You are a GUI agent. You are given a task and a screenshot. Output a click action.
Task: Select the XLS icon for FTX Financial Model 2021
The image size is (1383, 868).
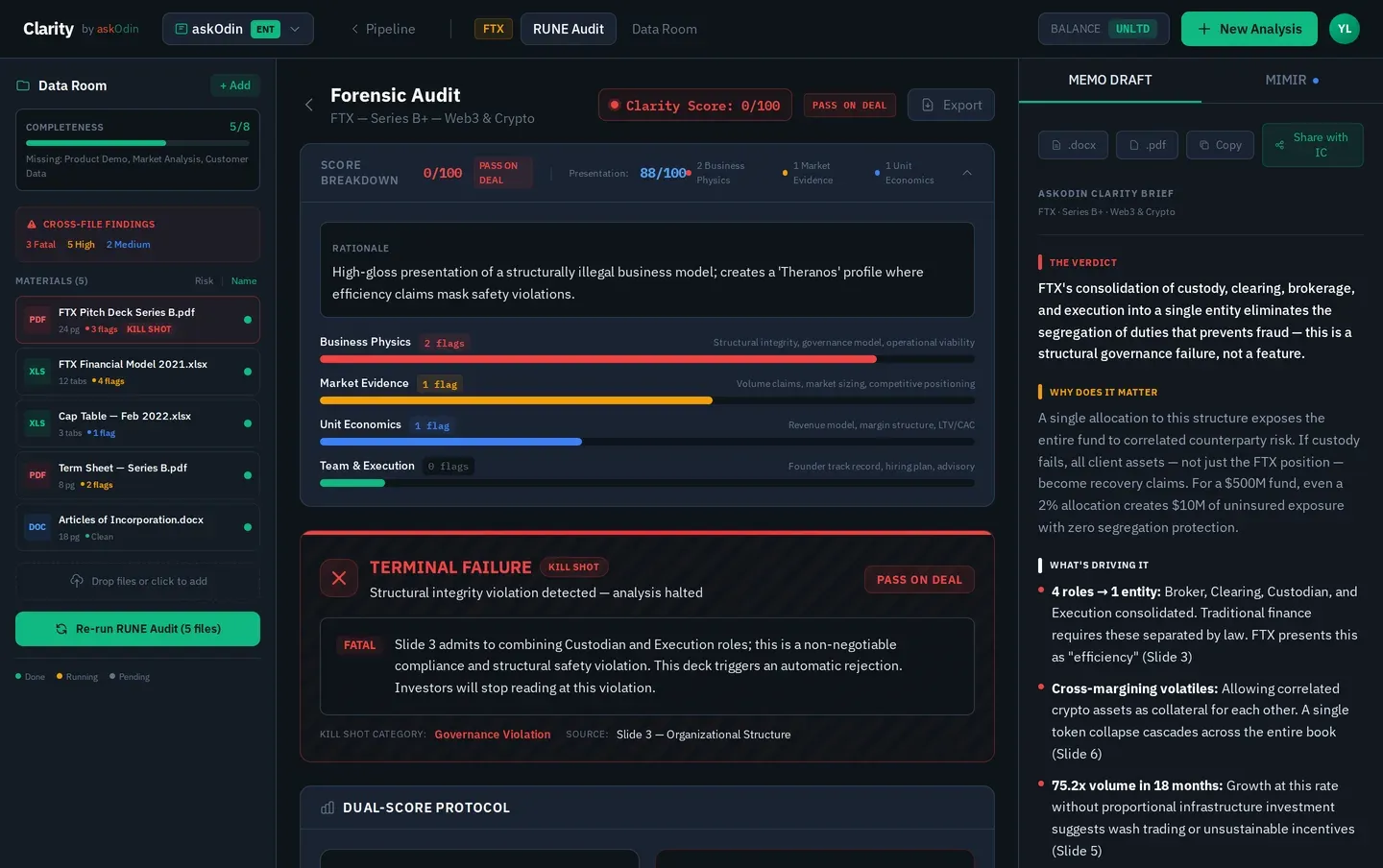click(37, 372)
